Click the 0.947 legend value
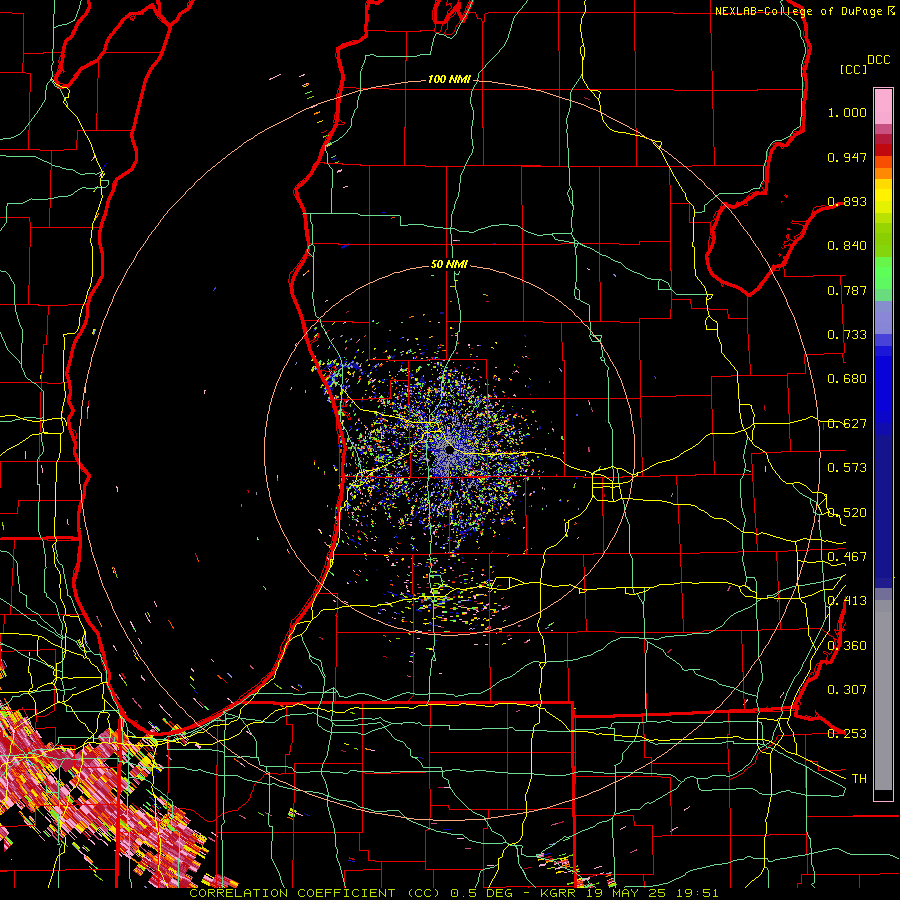The image size is (900, 900). point(847,157)
